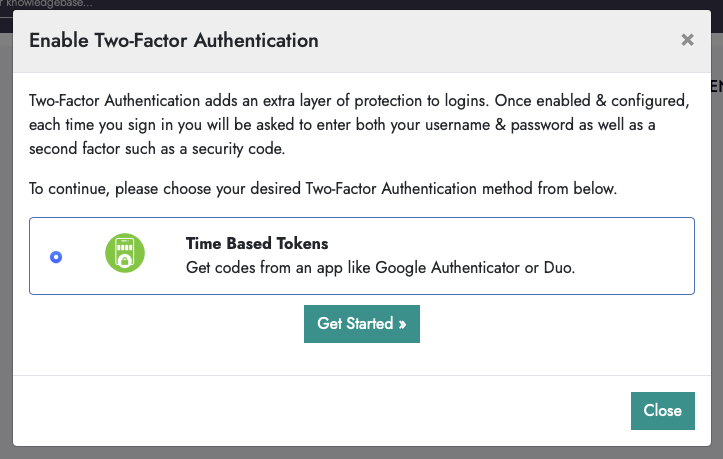The image size is (723, 459).
Task: Click blank body space right of Get Started
Action: click(560, 324)
